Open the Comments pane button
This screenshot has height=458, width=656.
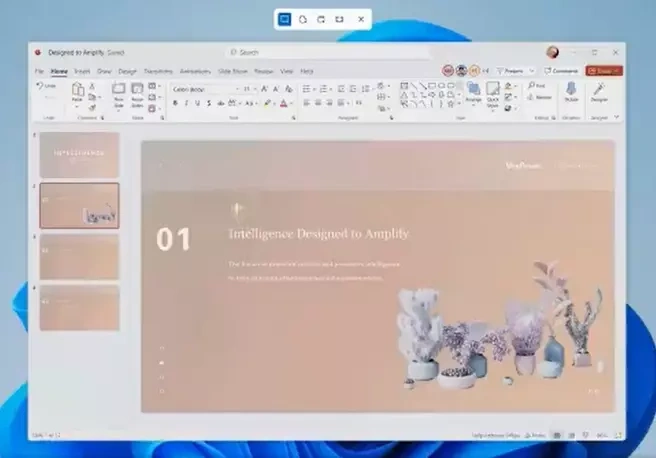click(x=561, y=71)
